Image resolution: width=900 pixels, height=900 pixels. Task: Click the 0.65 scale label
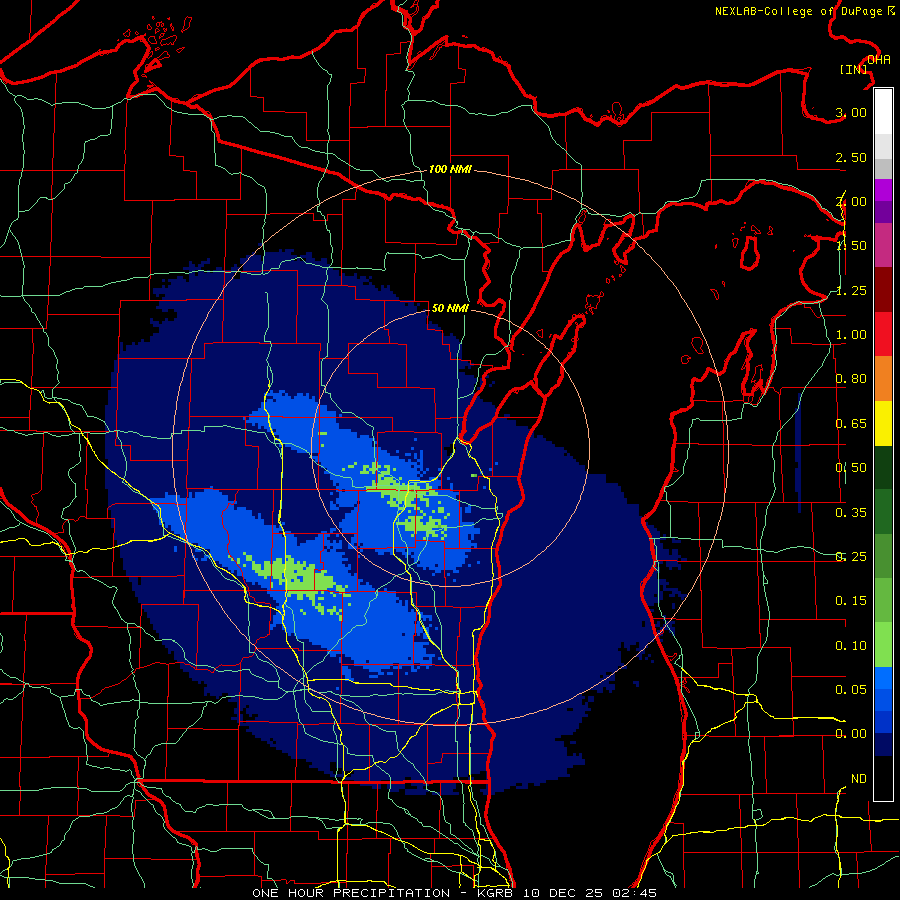(x=851, y=424)
